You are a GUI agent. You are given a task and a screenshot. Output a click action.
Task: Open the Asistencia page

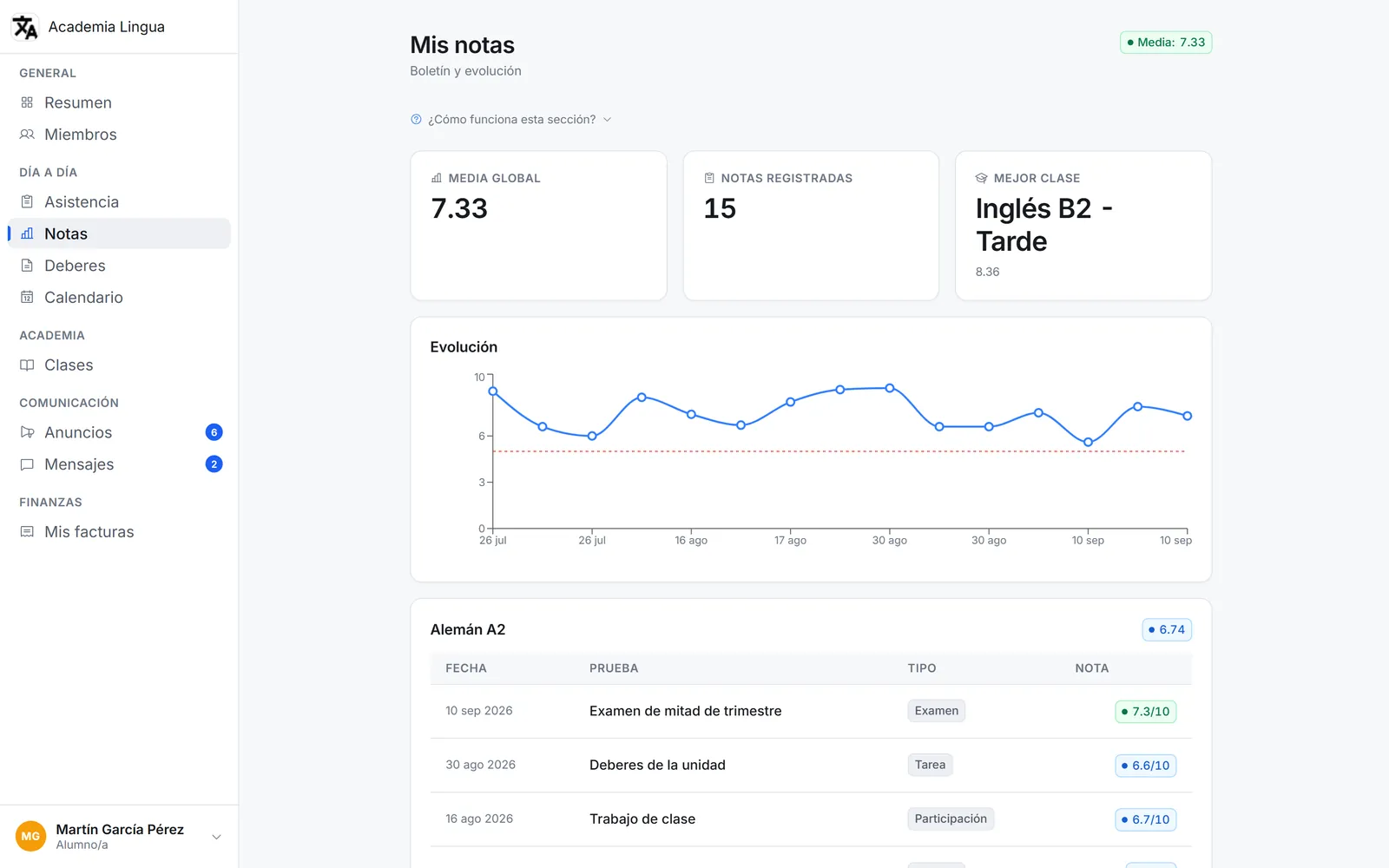pos(119,202)
